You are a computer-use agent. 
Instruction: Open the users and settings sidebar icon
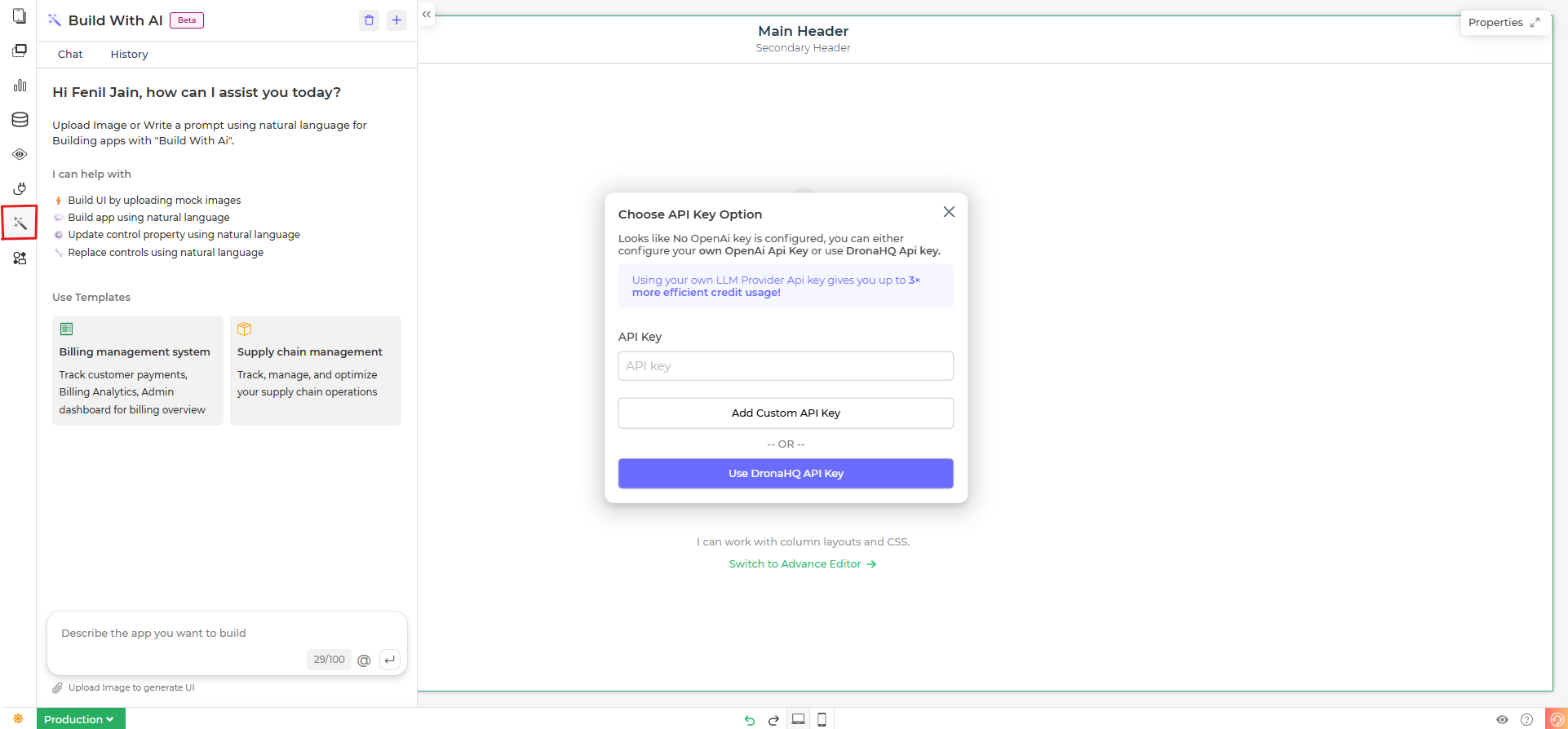[20, 258]
